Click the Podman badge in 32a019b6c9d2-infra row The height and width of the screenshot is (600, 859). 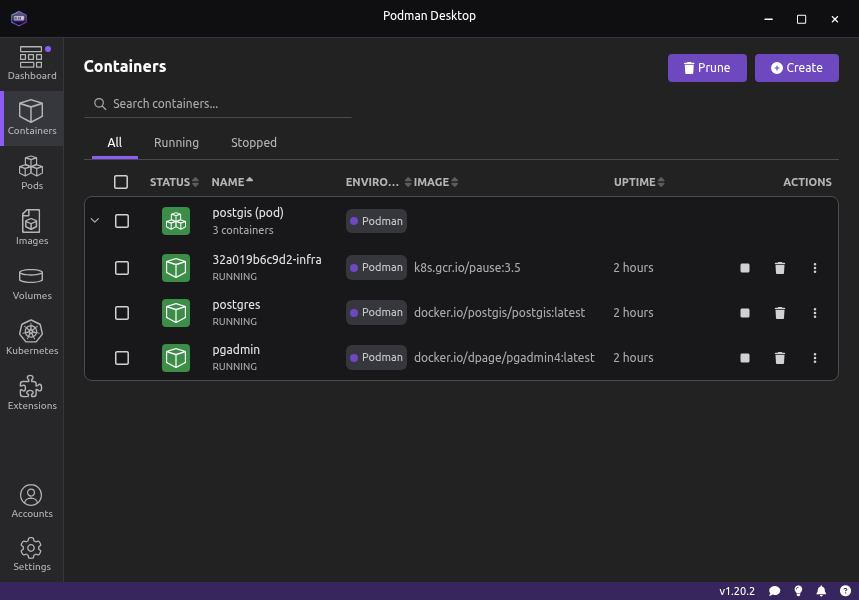coord(376,267)
